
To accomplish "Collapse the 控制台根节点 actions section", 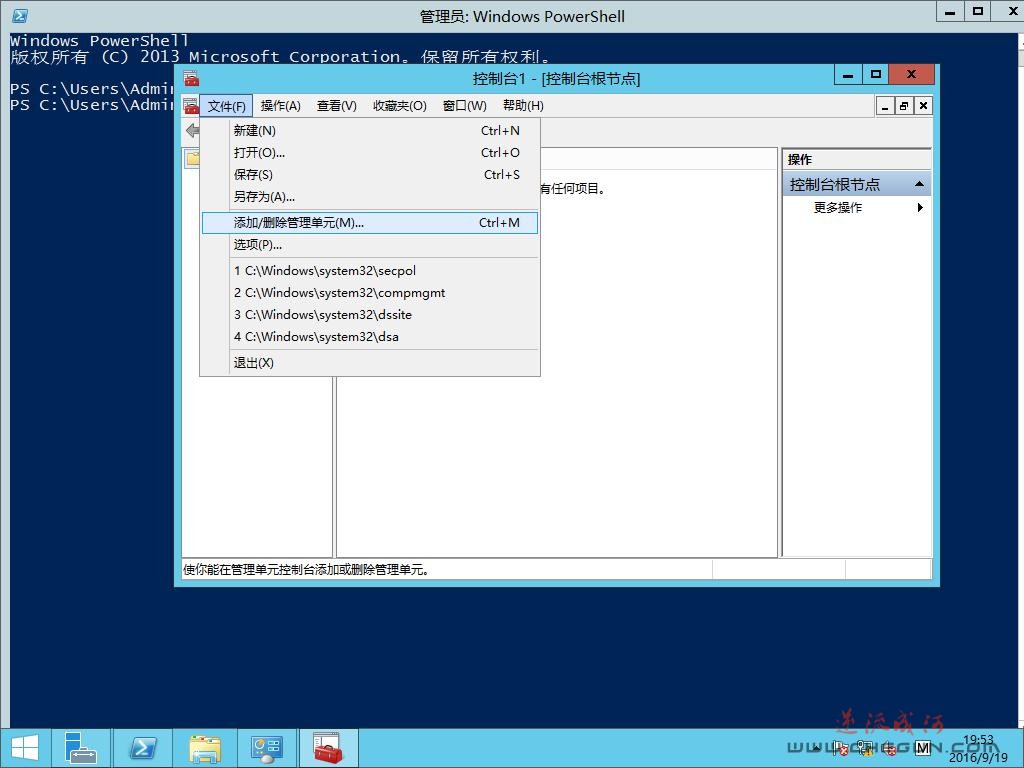I will pos(920,185).
